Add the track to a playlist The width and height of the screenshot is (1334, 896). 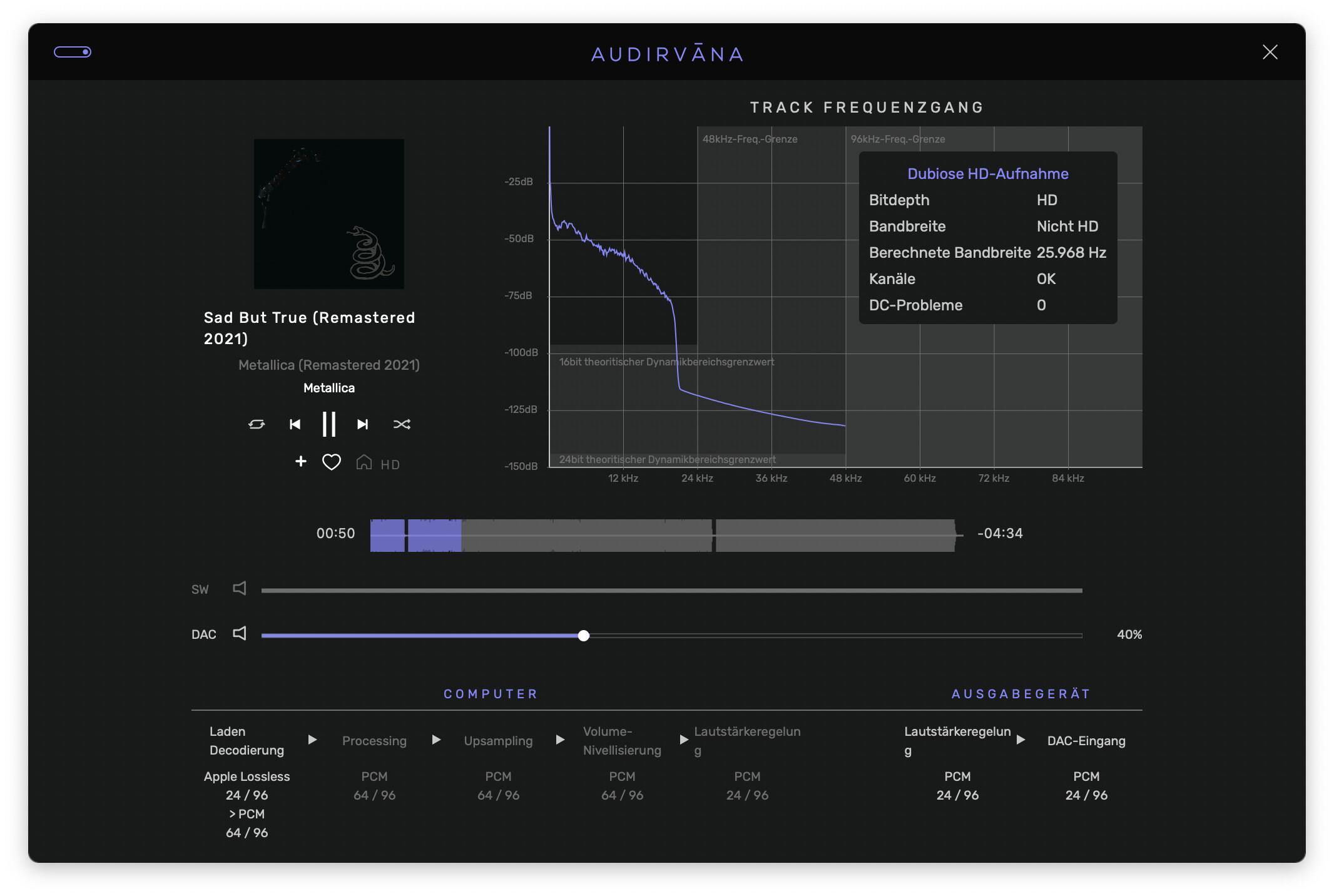point(301,462)
